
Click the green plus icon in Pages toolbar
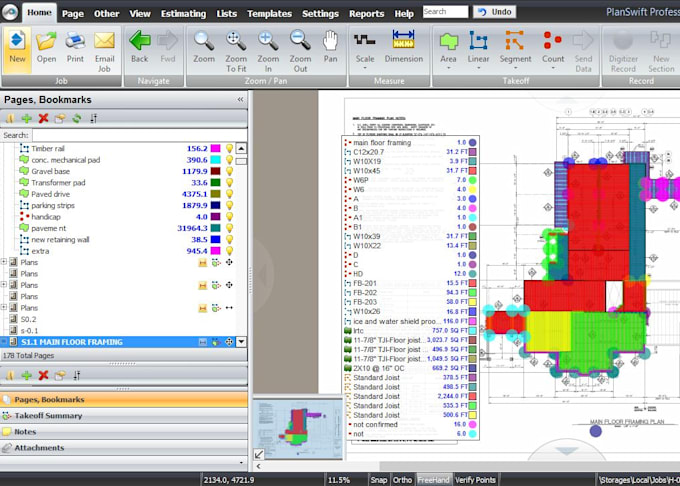tap(26, 118)
